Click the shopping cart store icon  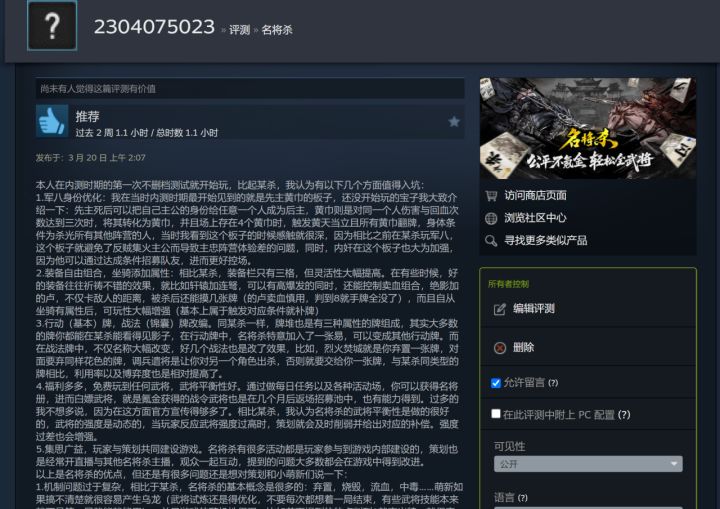pos(491,196)
